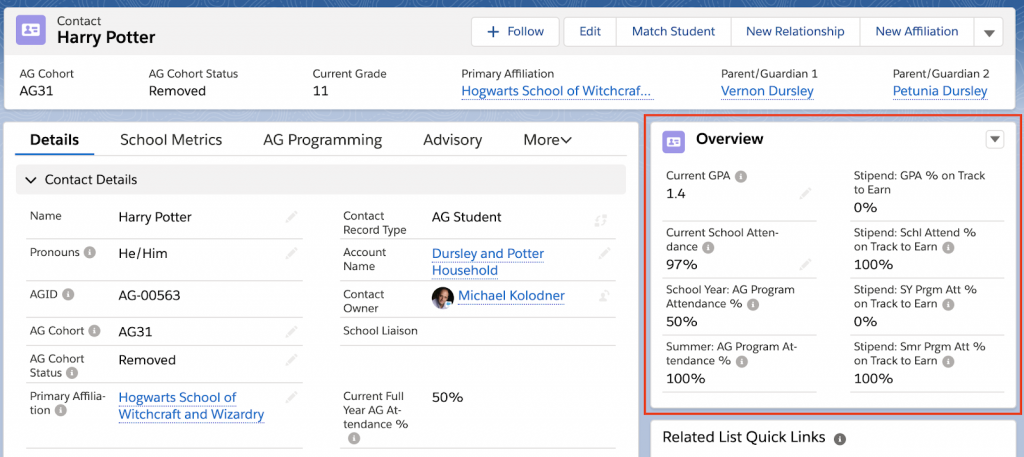The width and height of the screenshot is (1024, 457).
Task: Click info icon for Stipend SY Prgm Att %
Action: [x=948, y=304]
